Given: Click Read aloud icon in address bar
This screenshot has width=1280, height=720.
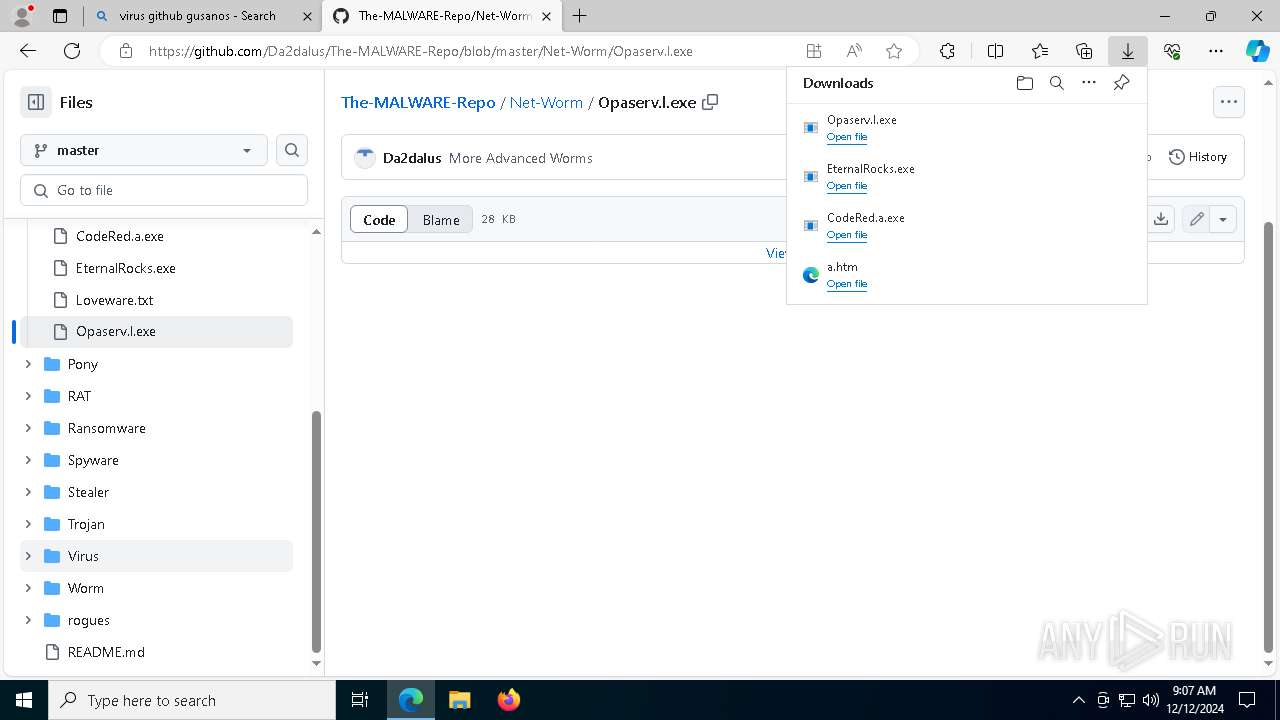Looking at the screenshot, I should tap(854, 51).
